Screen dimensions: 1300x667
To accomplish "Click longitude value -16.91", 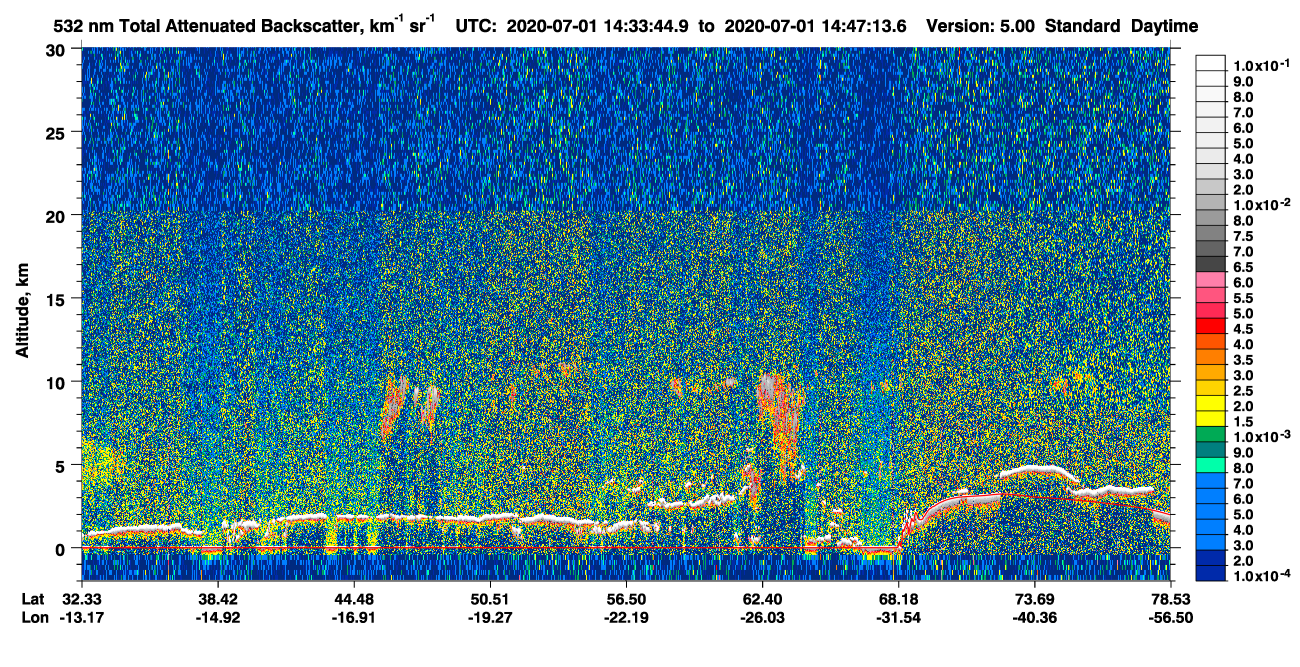I will [352, 617].
